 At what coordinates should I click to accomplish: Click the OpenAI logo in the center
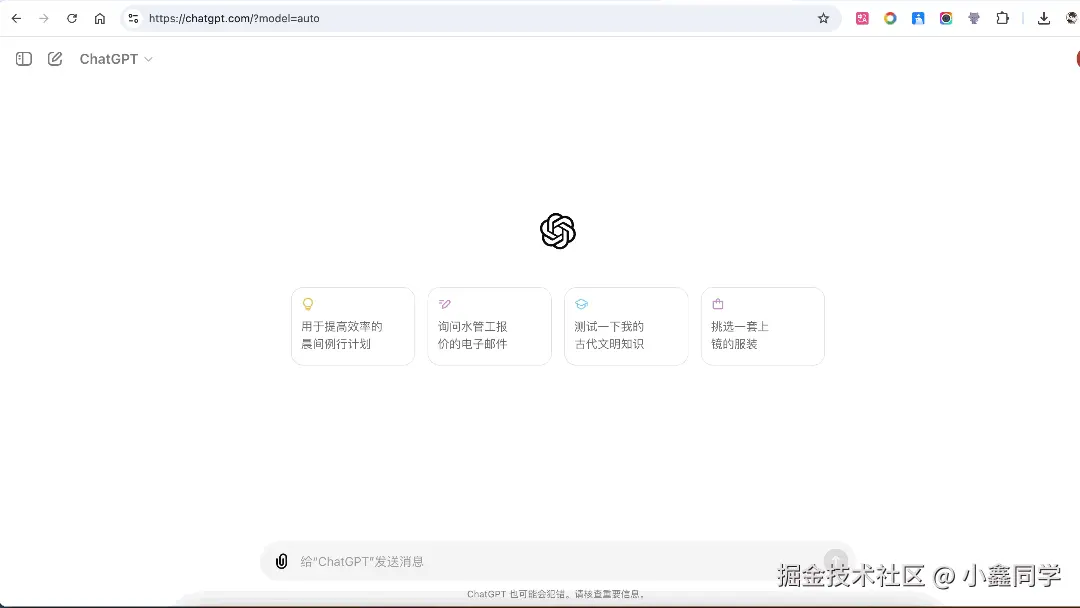click(558, 231)
